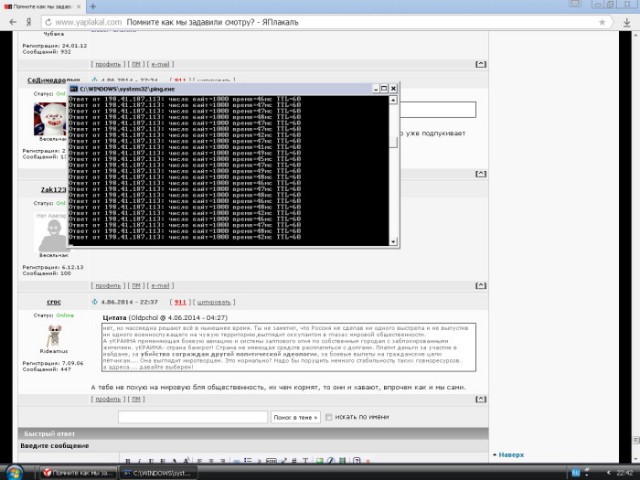Viewport: 640px width, 480px height.
Task: Click text 'Регистрация: 6.12.13'
Action: pos(53,267)
